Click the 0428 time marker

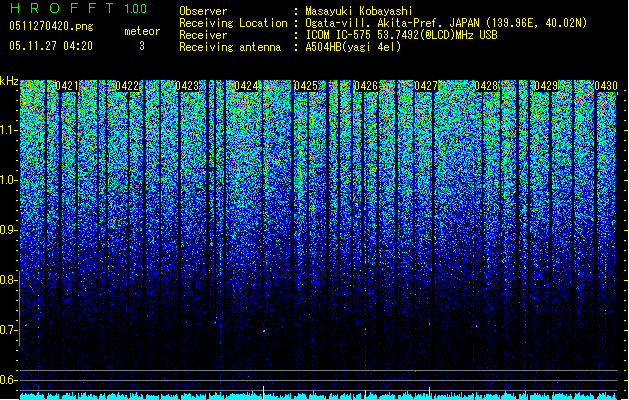coord(486,86)
